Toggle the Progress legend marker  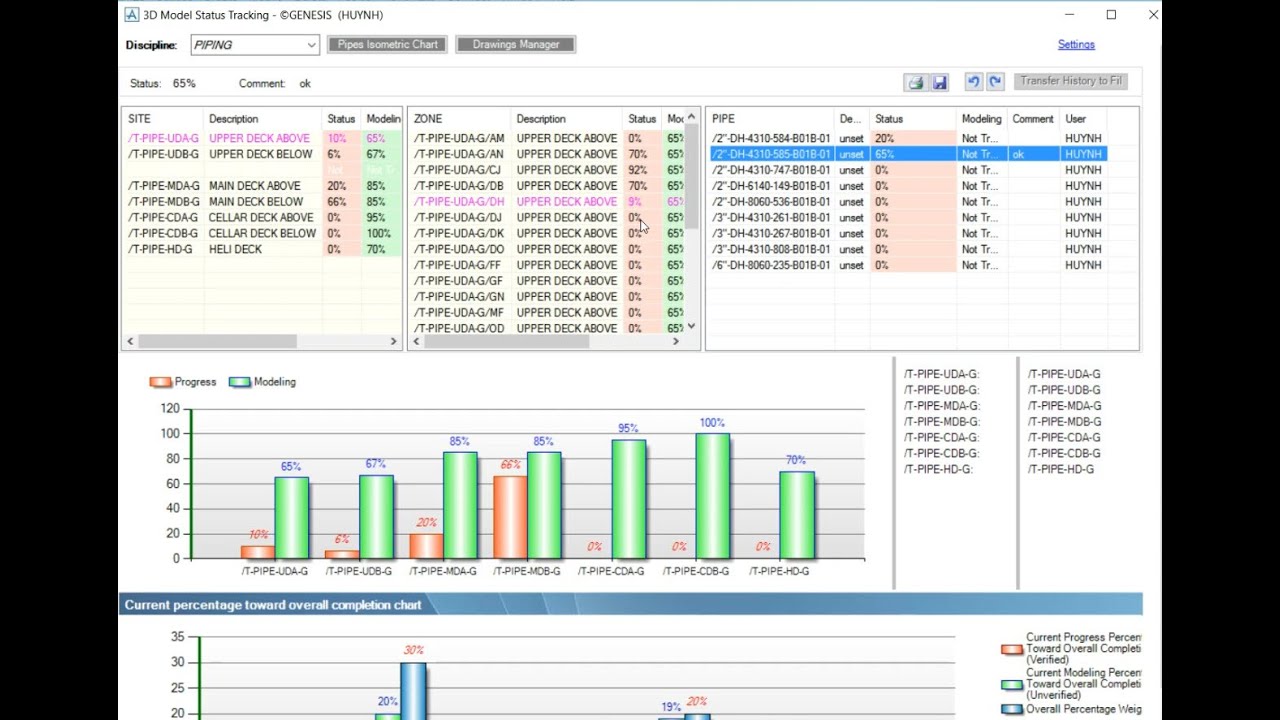[160, 382]
